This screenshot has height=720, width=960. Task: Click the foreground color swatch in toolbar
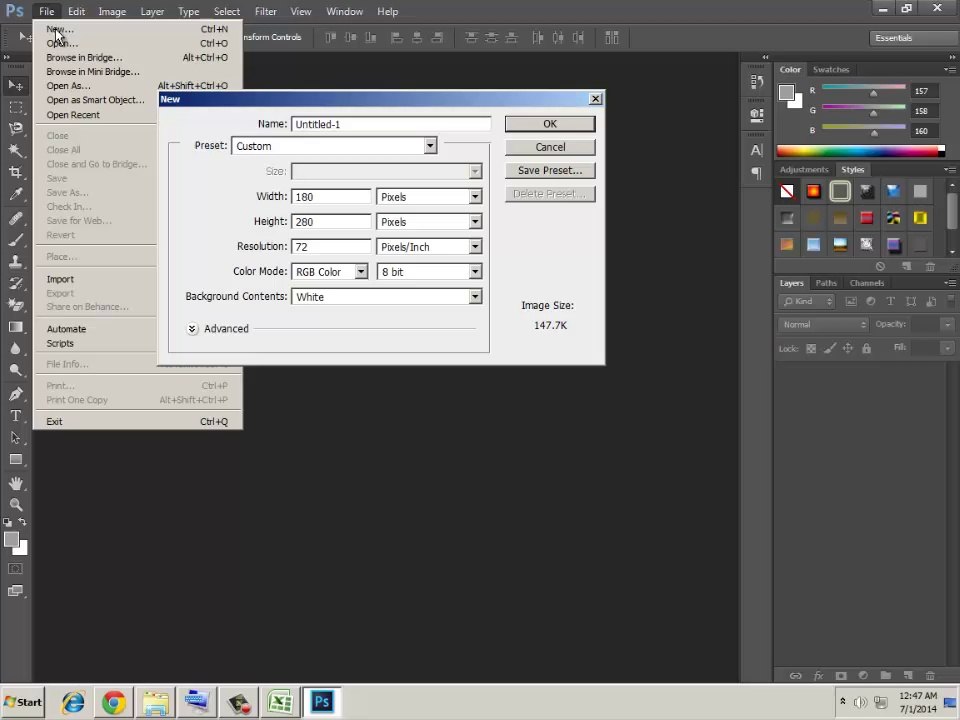[11, 540]
